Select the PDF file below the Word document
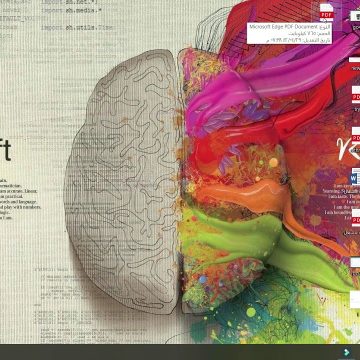This screenshot has height=360, width=360. [356, 218]
